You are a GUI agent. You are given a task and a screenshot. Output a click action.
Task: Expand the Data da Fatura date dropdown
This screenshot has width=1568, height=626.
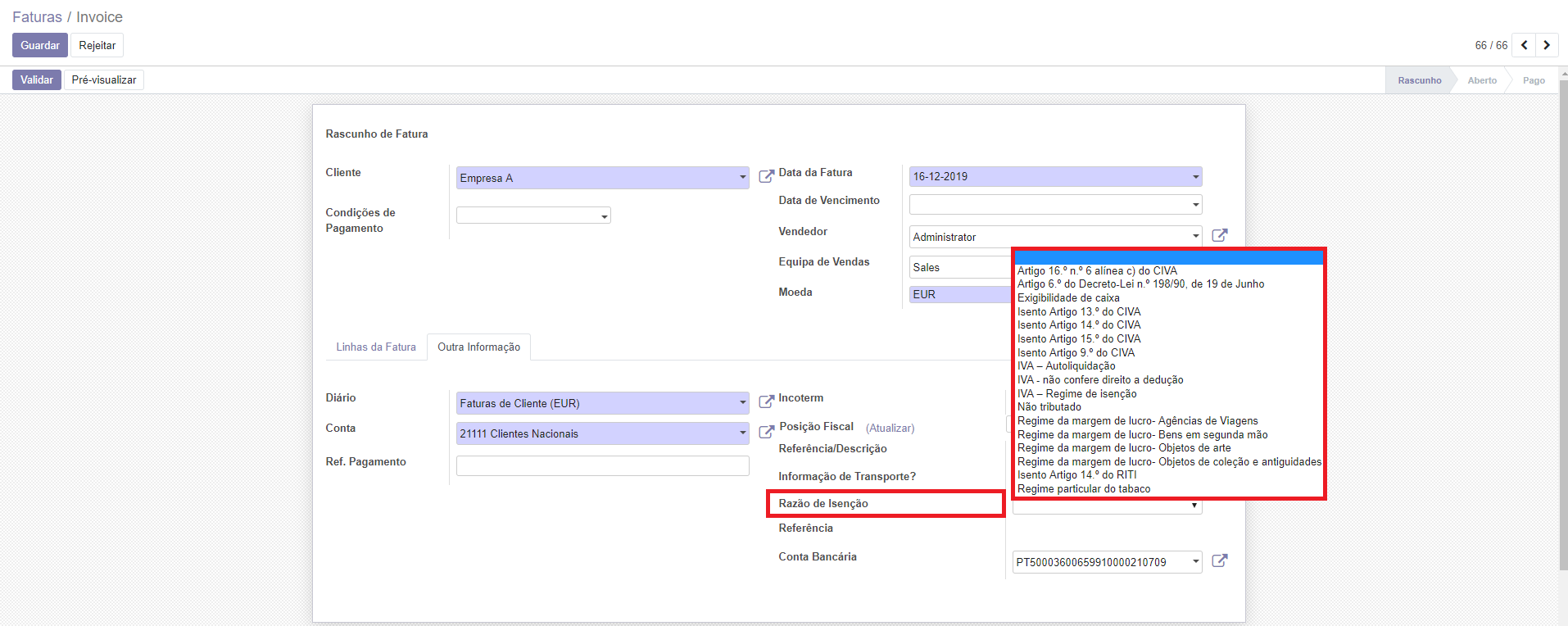pyautogui.click(x=1195, y=177)
